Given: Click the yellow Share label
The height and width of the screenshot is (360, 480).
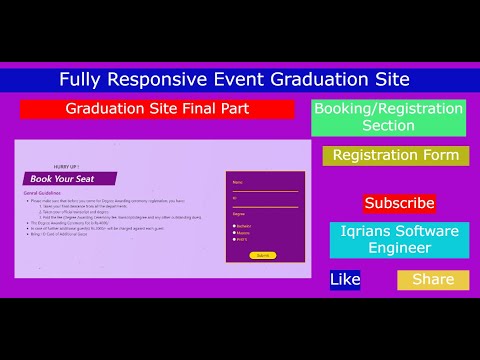Looking at the screenshot, I should click(x=433, y=280).
